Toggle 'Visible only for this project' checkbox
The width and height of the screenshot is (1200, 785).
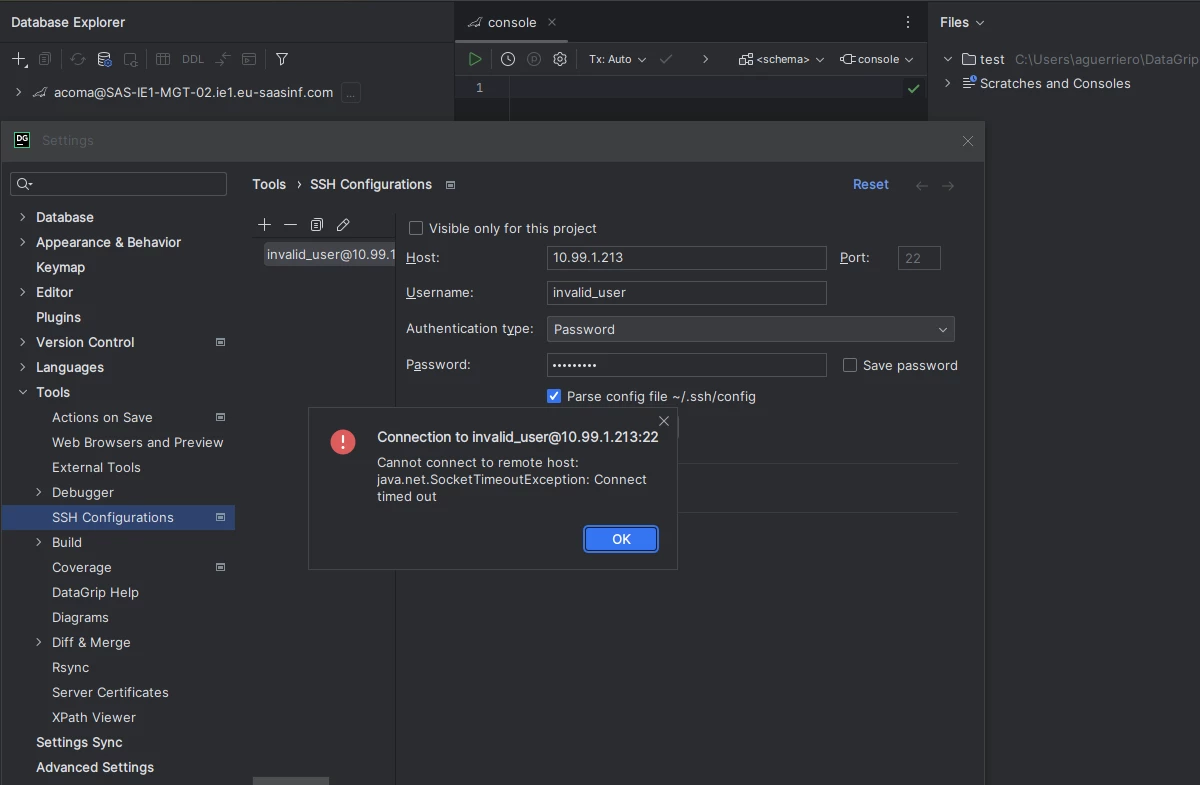(x=416, y=228)
